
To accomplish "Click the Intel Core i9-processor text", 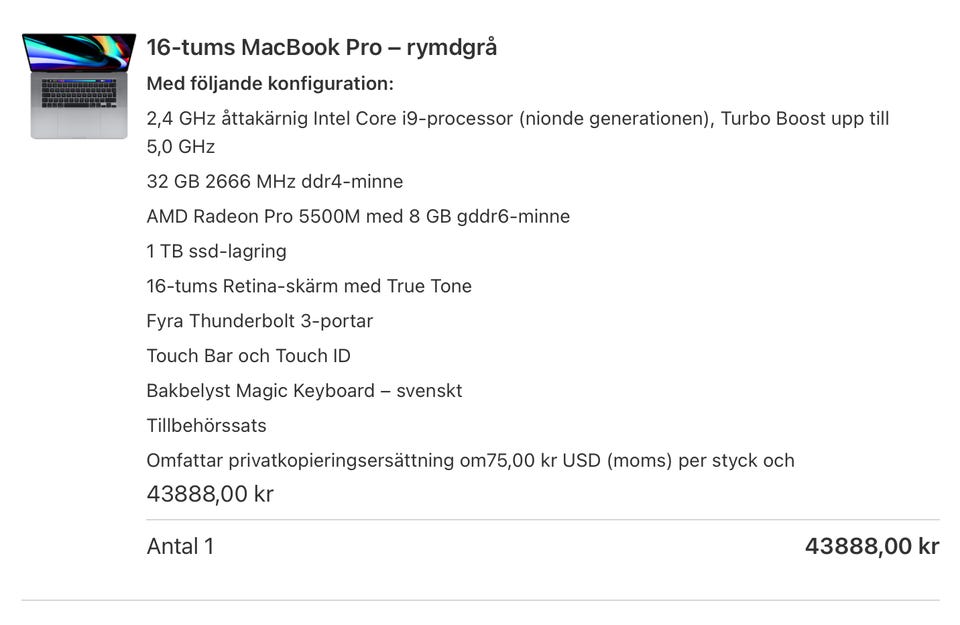I will coord(412,119).
